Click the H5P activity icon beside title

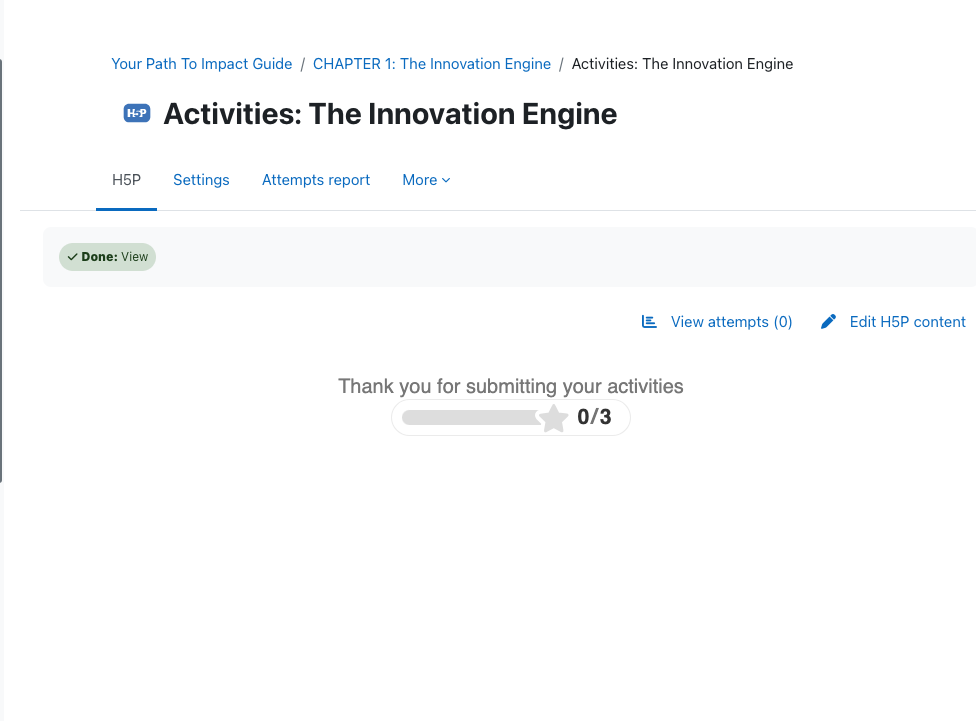tap(137, 113)
